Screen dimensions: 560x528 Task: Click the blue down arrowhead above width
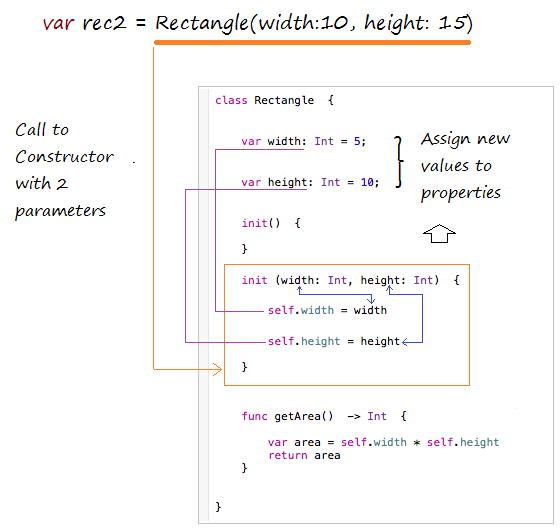(371, 299)
